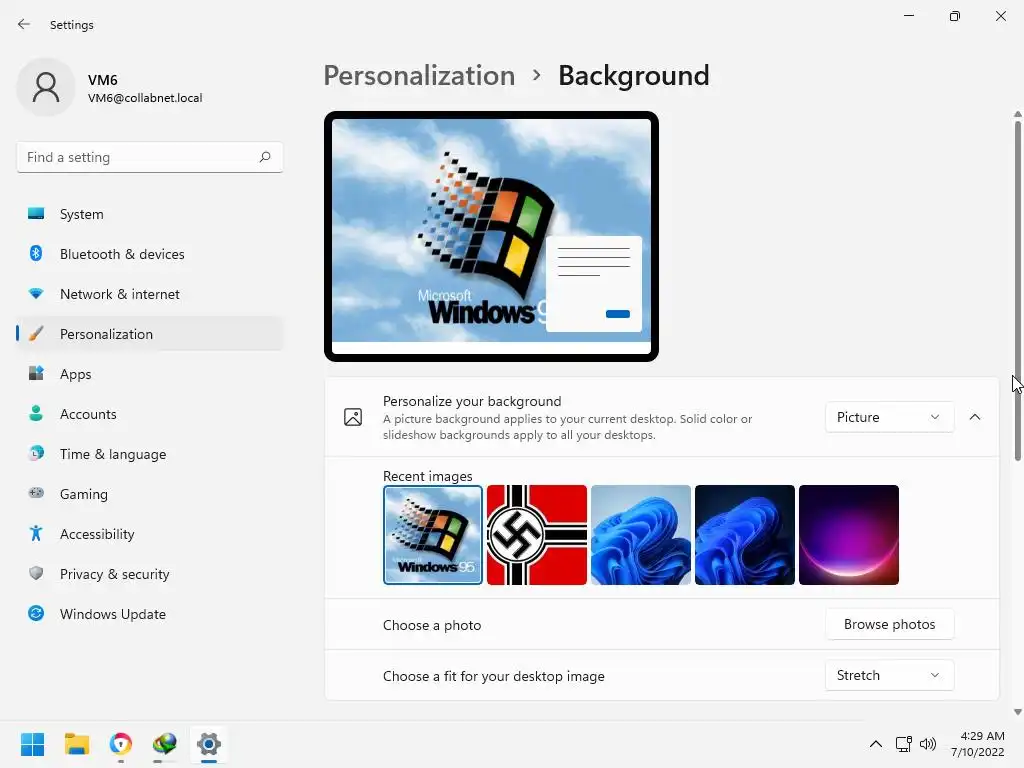This screenshot has width=1024, height=768.
Task: Click the Personalization paintbrush icon
Action: tap(36, 334)
